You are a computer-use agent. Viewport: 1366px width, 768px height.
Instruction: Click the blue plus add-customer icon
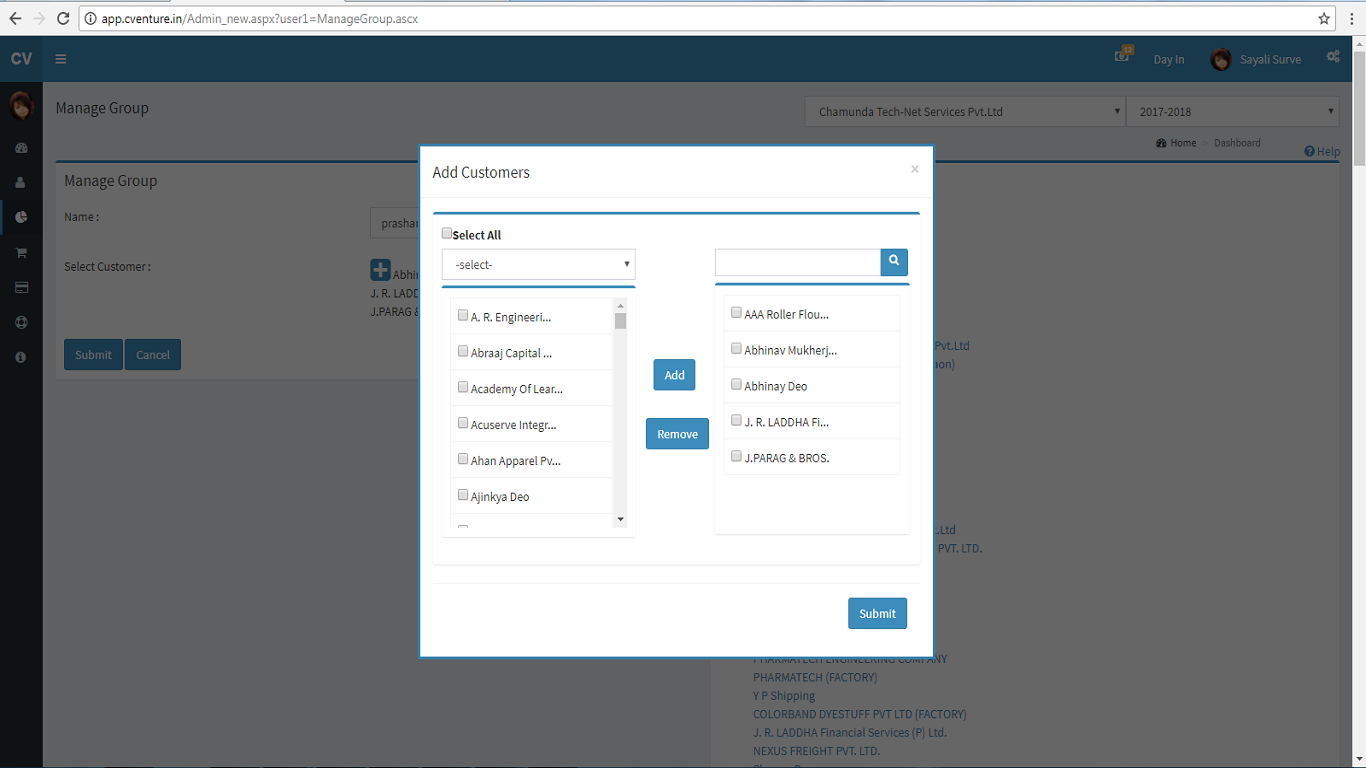380,270
